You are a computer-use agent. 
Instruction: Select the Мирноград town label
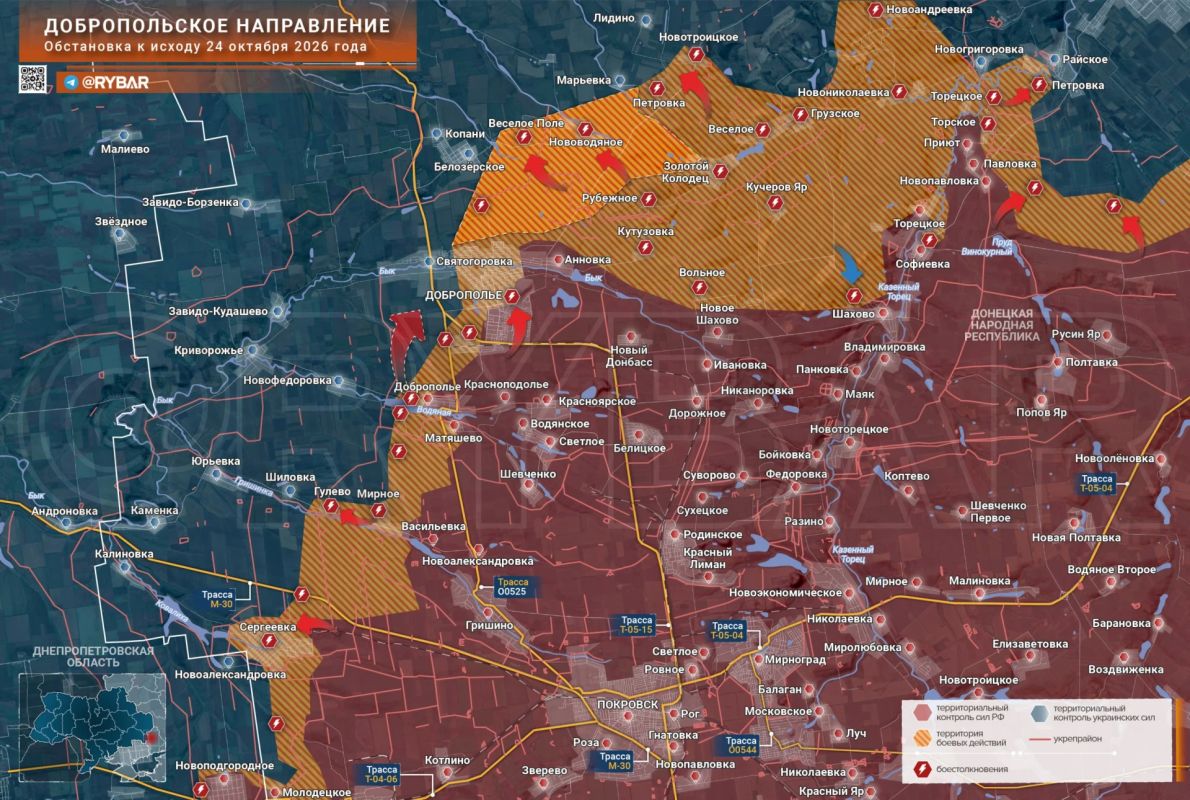tap(795, 660)
